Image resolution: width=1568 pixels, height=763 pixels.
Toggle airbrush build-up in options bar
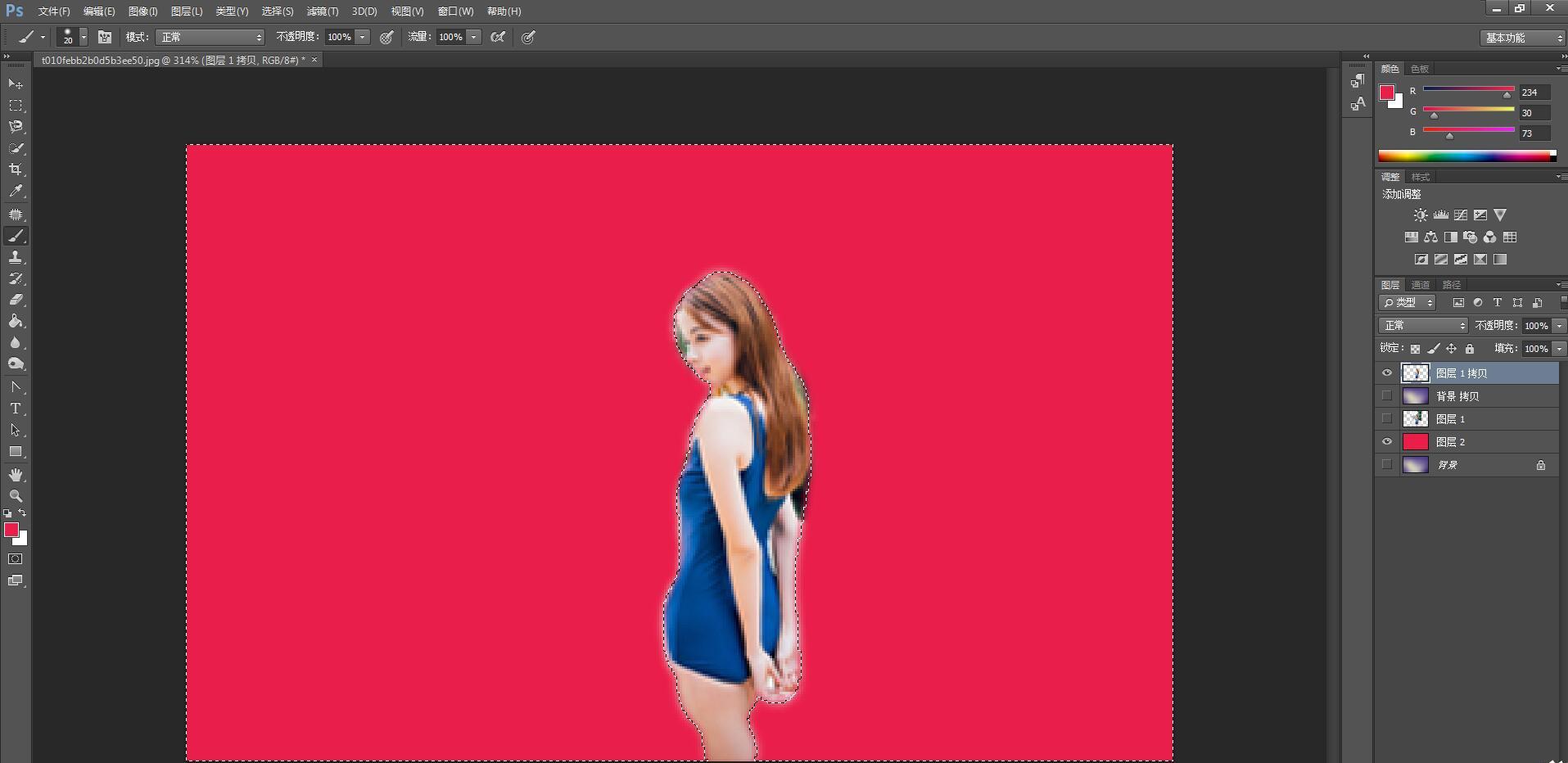(498, 37)
